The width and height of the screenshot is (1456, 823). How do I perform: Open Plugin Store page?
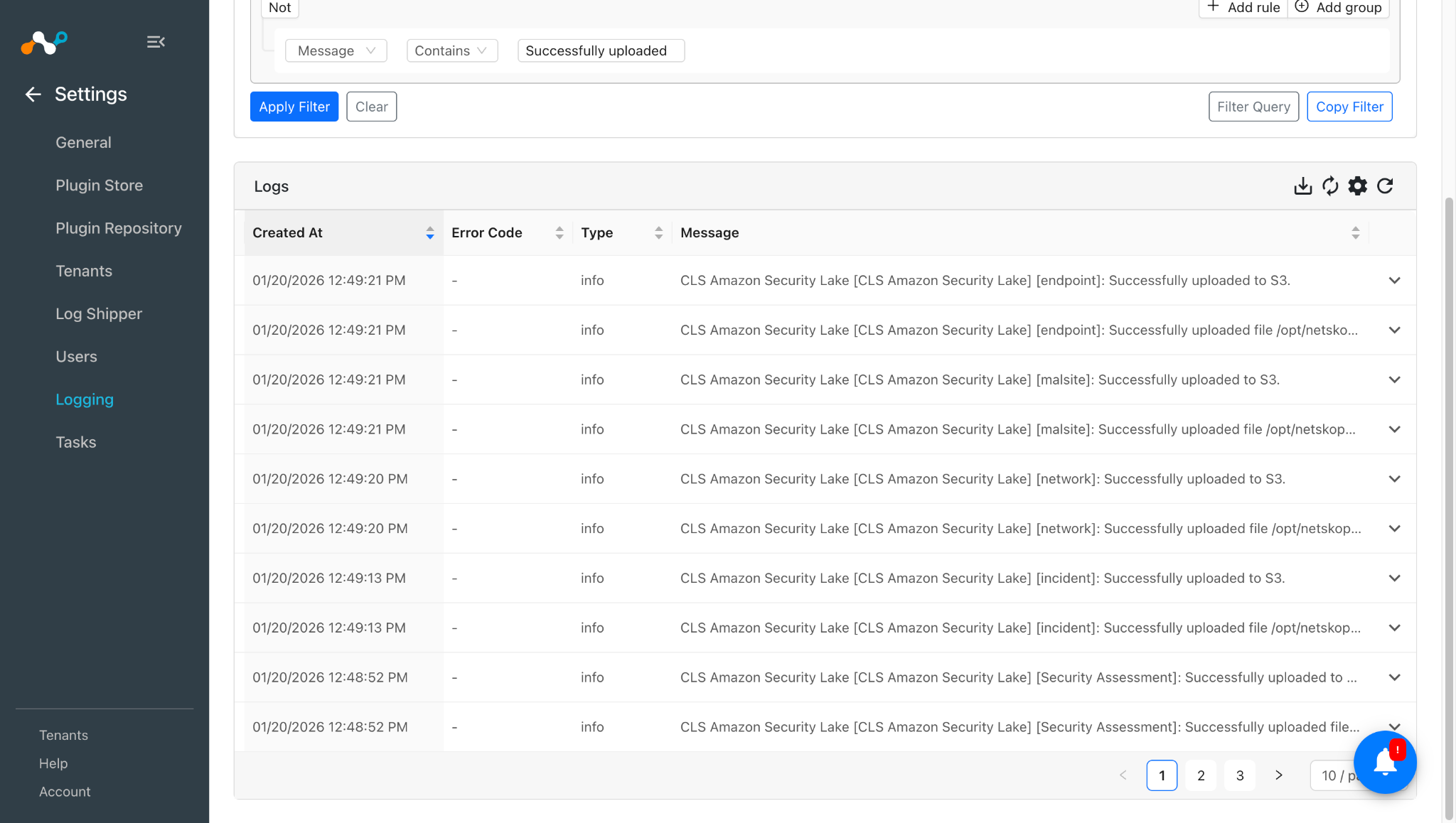[x=99, y=185]
